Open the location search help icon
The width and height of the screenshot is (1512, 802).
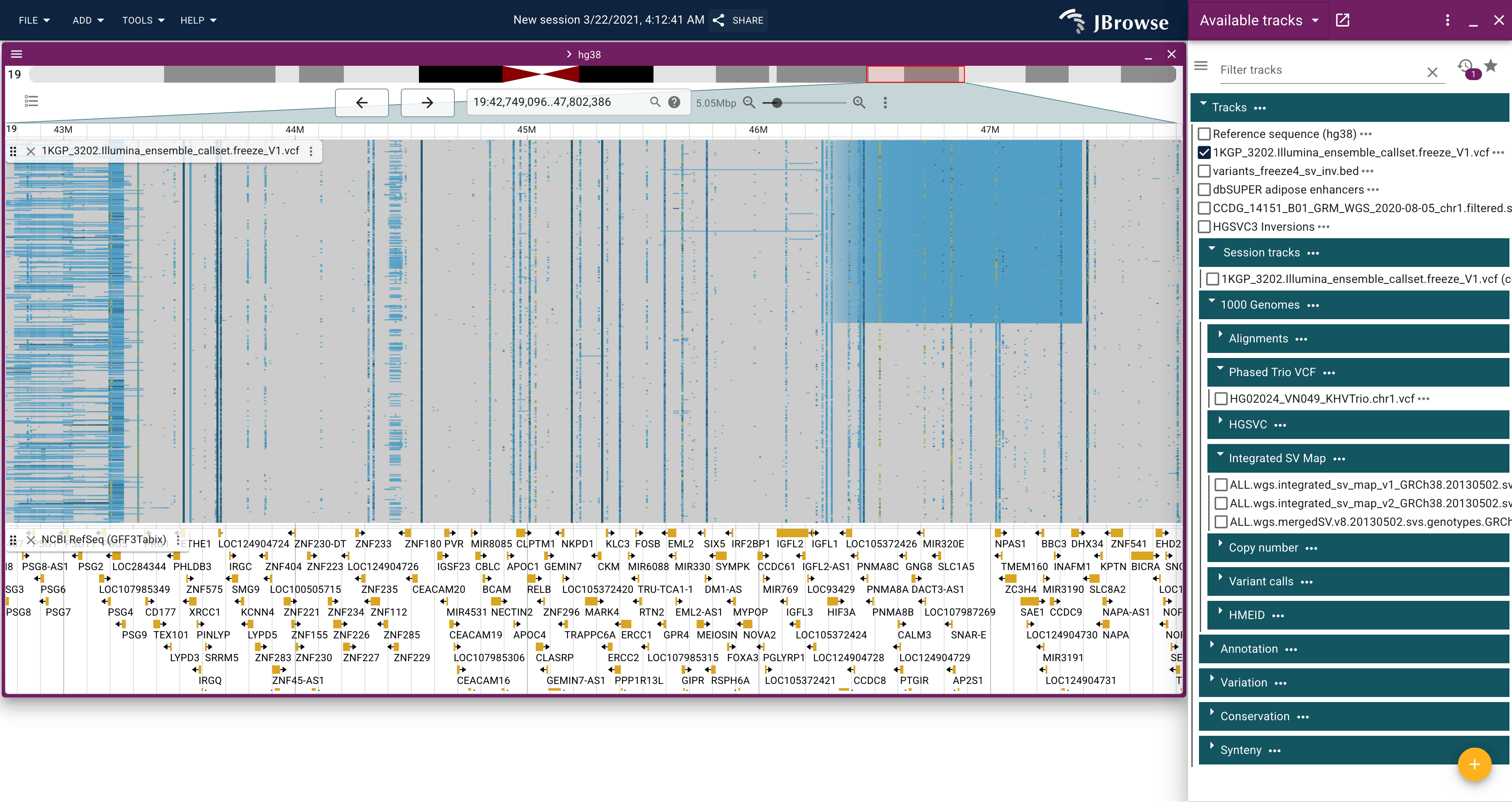coord(675,102)
